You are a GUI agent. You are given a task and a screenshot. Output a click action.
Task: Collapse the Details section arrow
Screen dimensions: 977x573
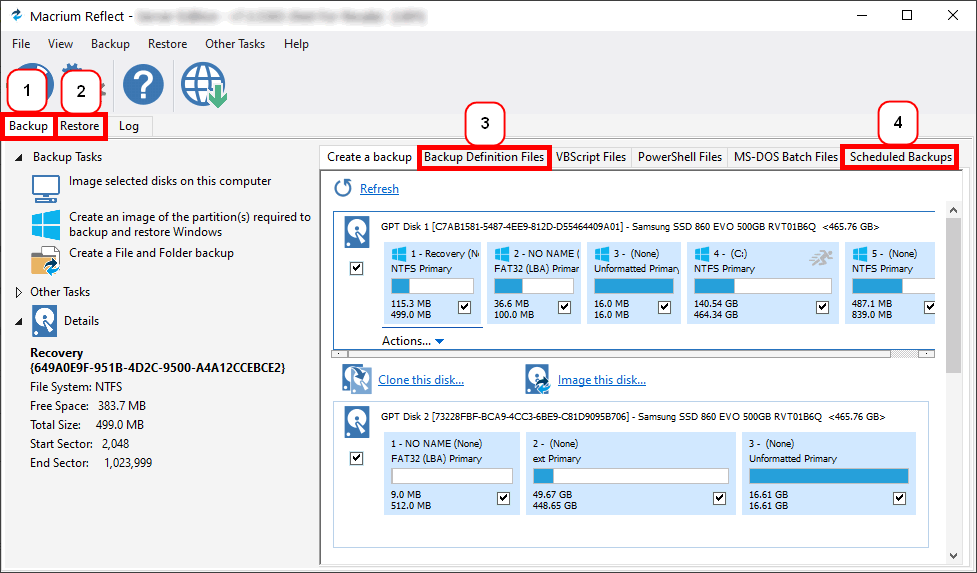click(19, 321)
